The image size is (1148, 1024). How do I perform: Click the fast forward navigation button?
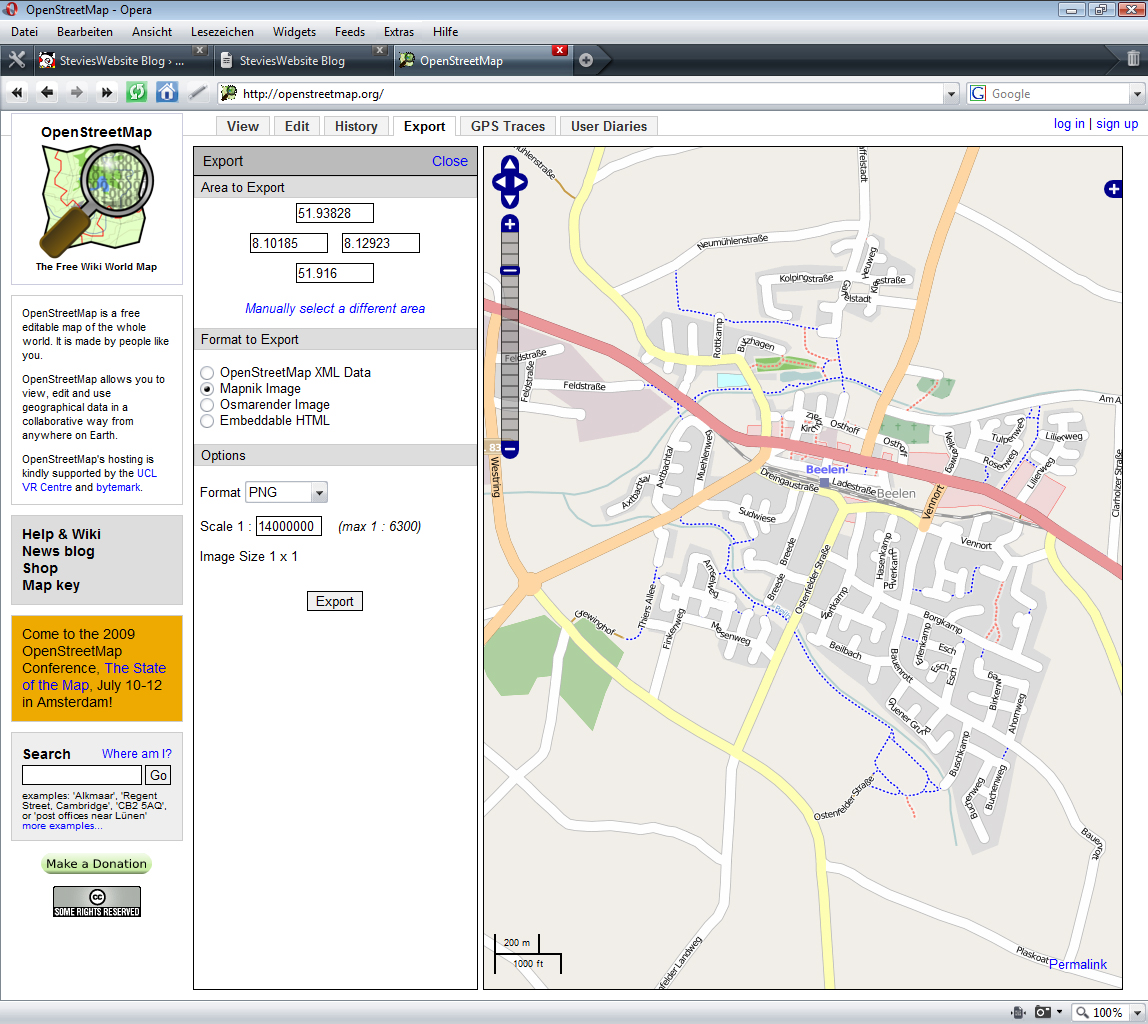106,92
